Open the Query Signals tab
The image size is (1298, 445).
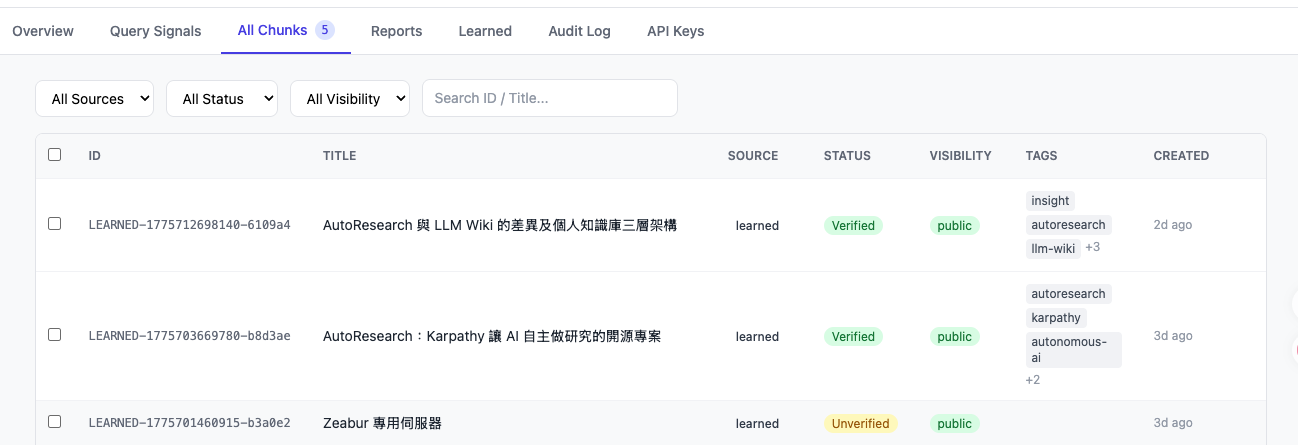point(155,31)
